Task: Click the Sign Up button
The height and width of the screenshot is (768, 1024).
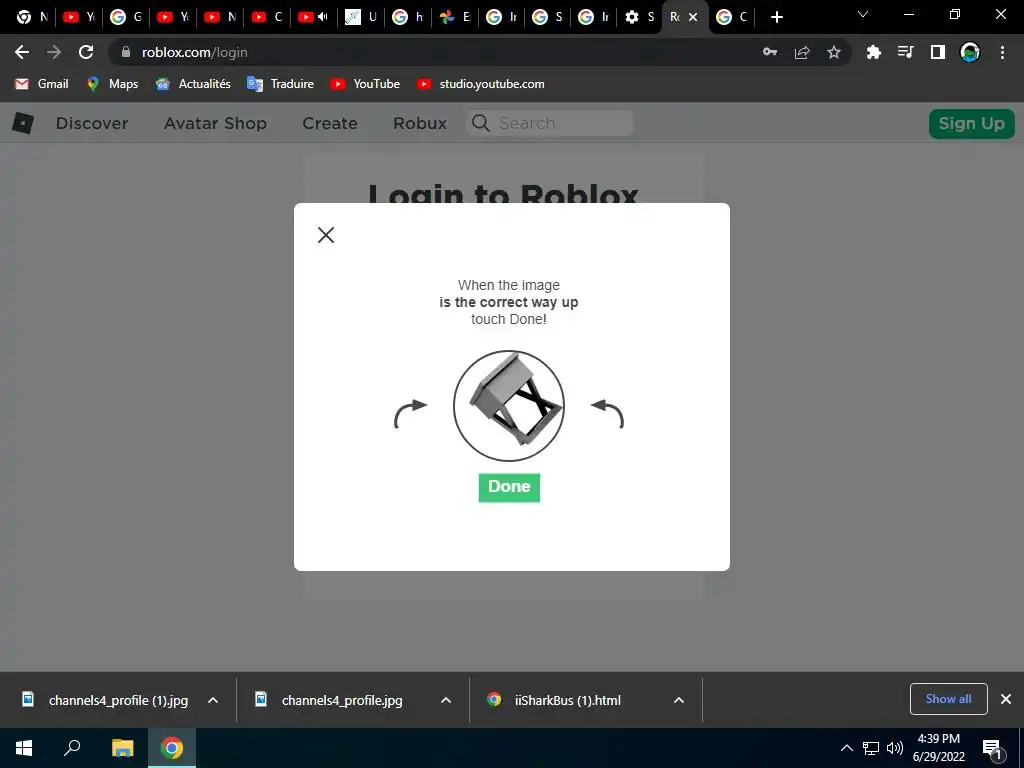Action: pos(972,123)
